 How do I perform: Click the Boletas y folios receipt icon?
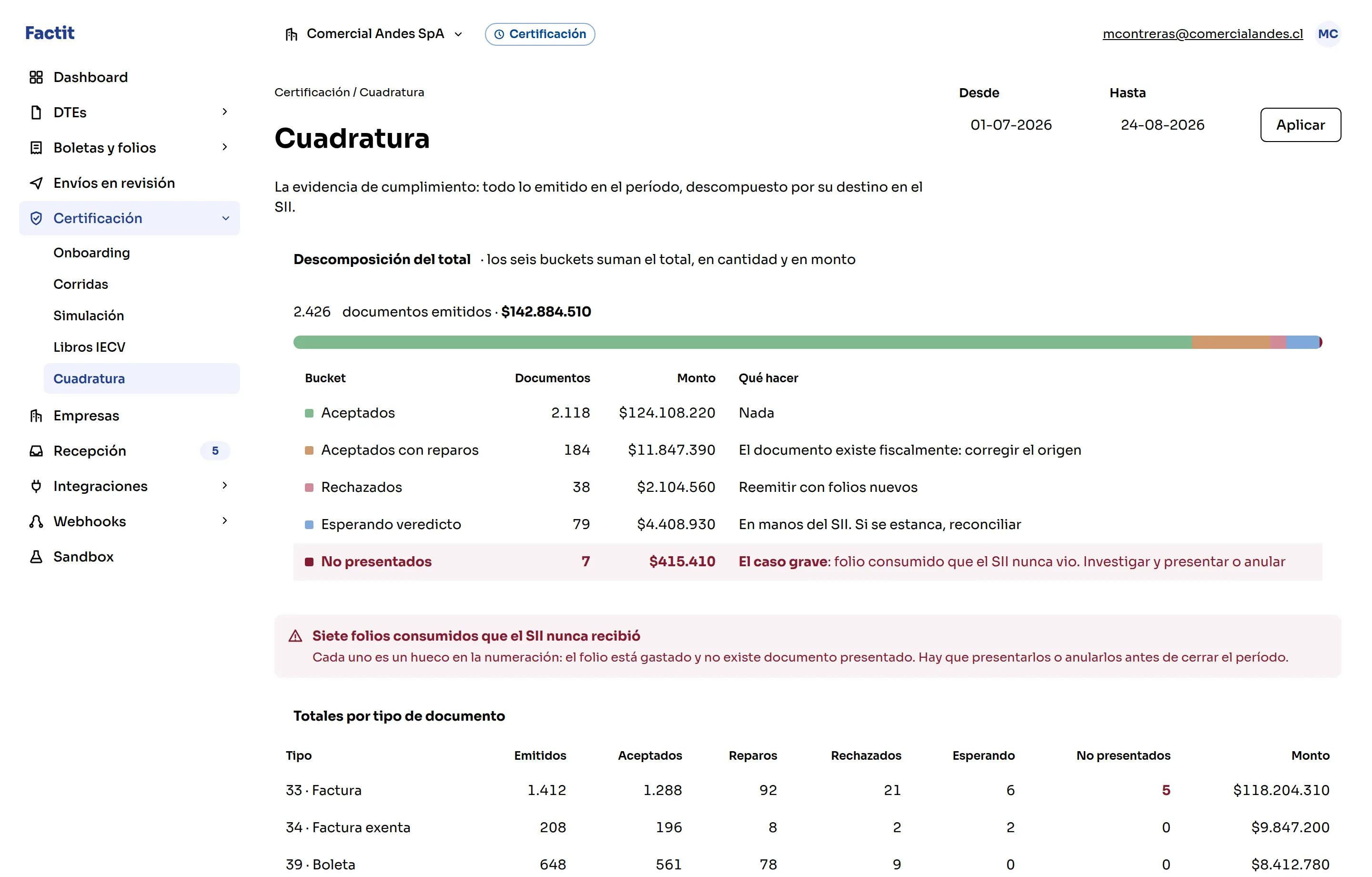[x=36, y=148]
